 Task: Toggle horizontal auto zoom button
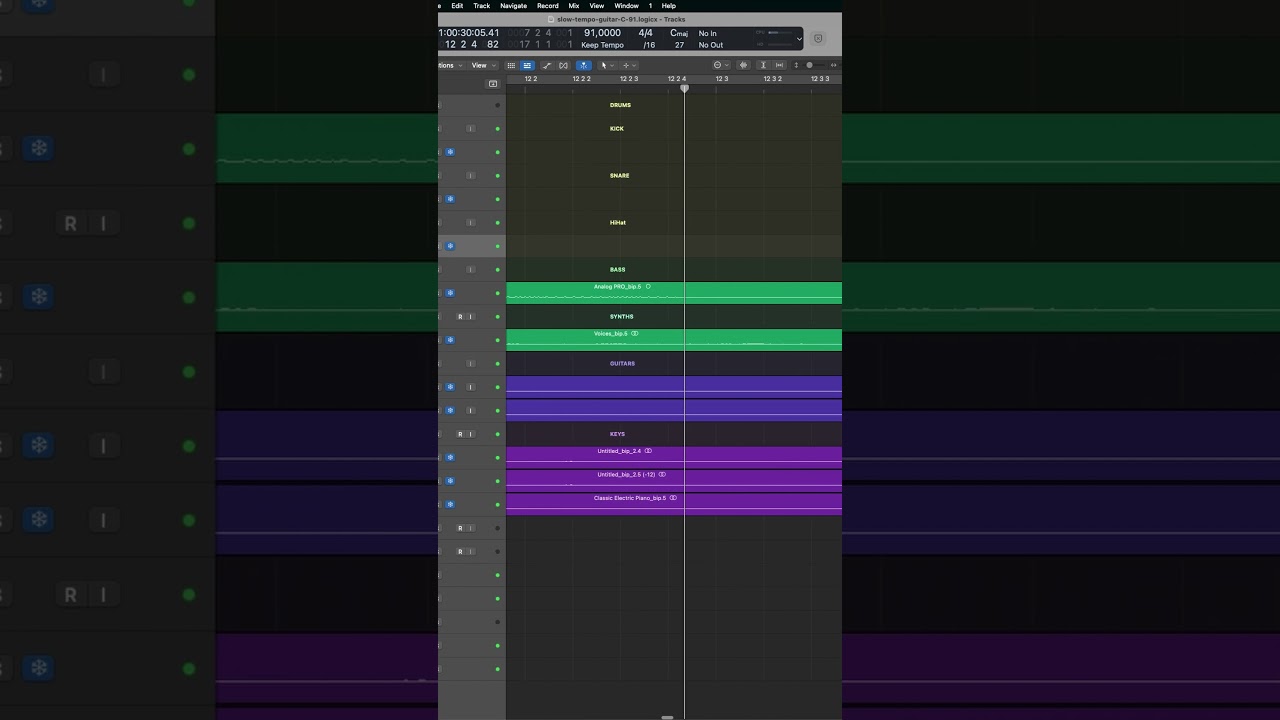pyautogui.click(x=780, y=65)
